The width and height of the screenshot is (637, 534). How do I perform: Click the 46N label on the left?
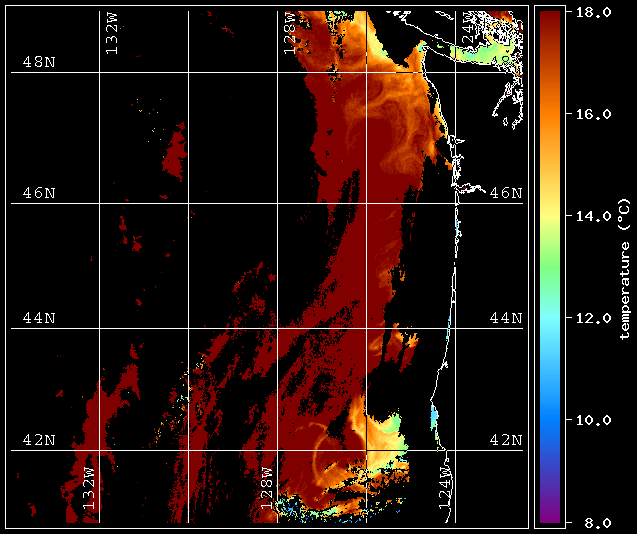[39, 192]
